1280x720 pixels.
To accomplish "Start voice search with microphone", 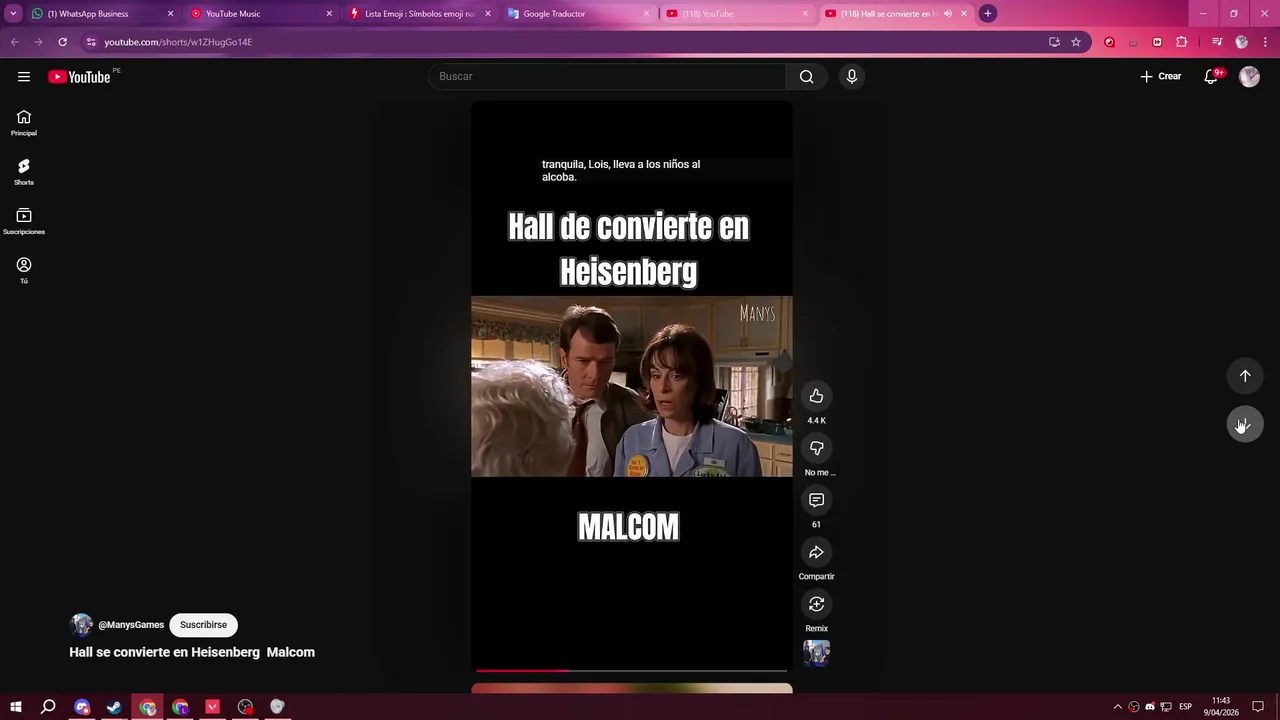I will [851, 77].
